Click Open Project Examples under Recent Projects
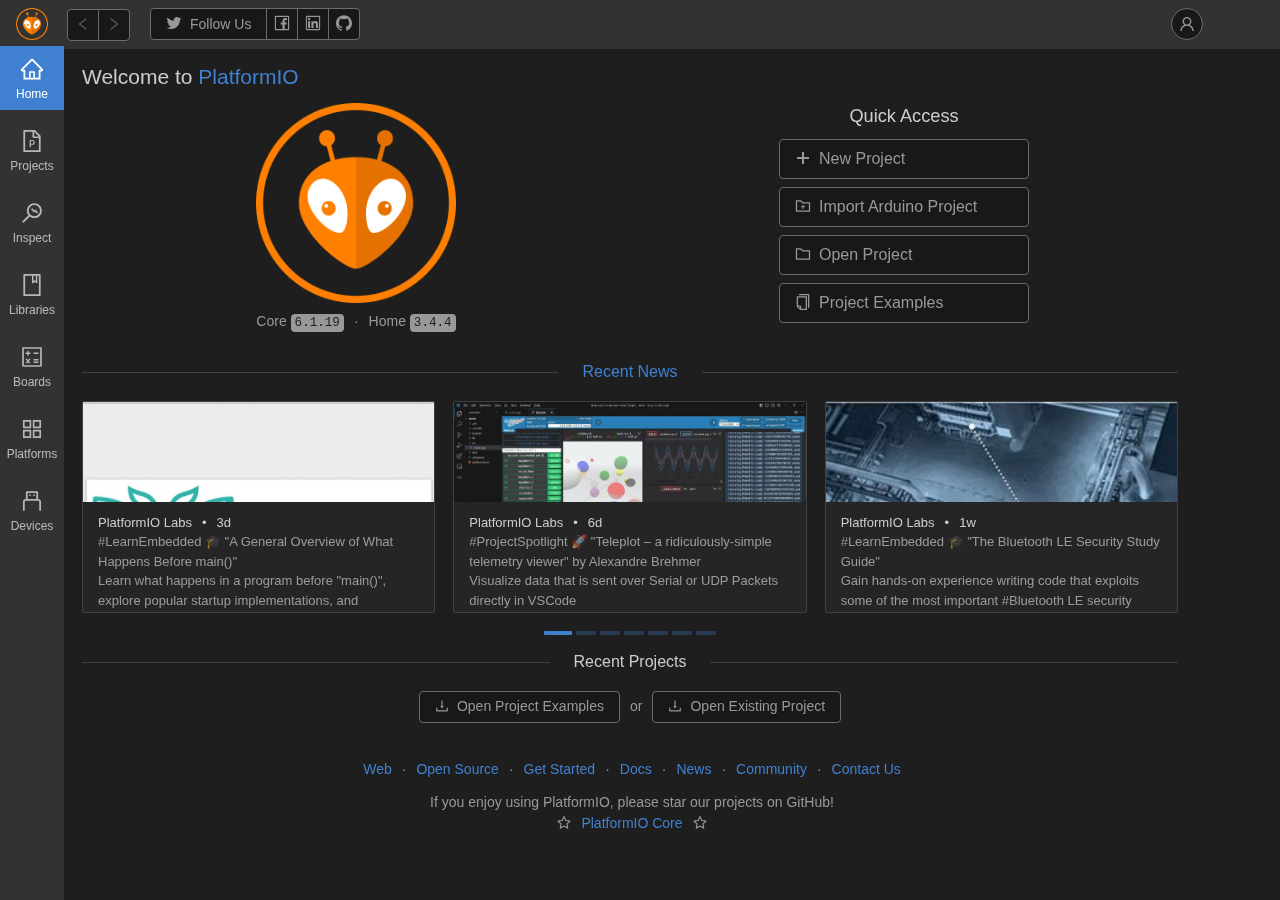1280x900 pixels. point(519,707)
